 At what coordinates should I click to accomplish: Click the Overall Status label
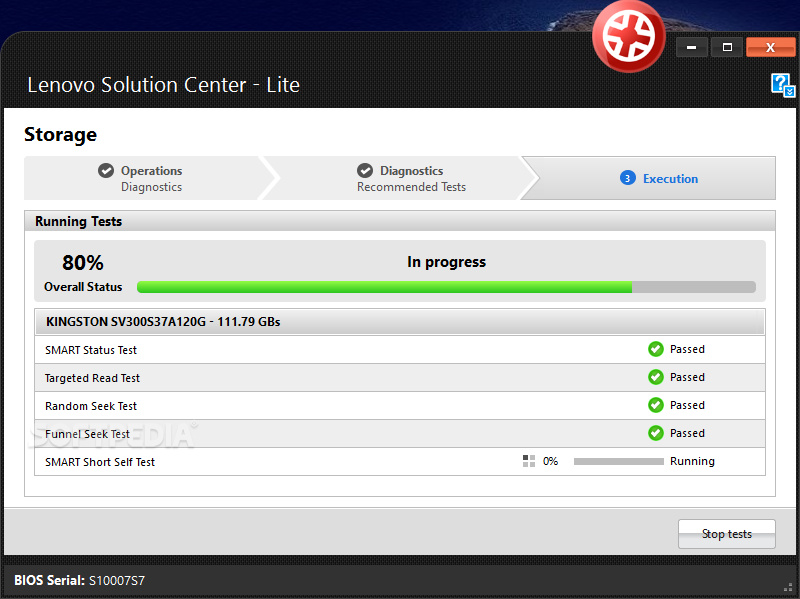tap(83, 287)
